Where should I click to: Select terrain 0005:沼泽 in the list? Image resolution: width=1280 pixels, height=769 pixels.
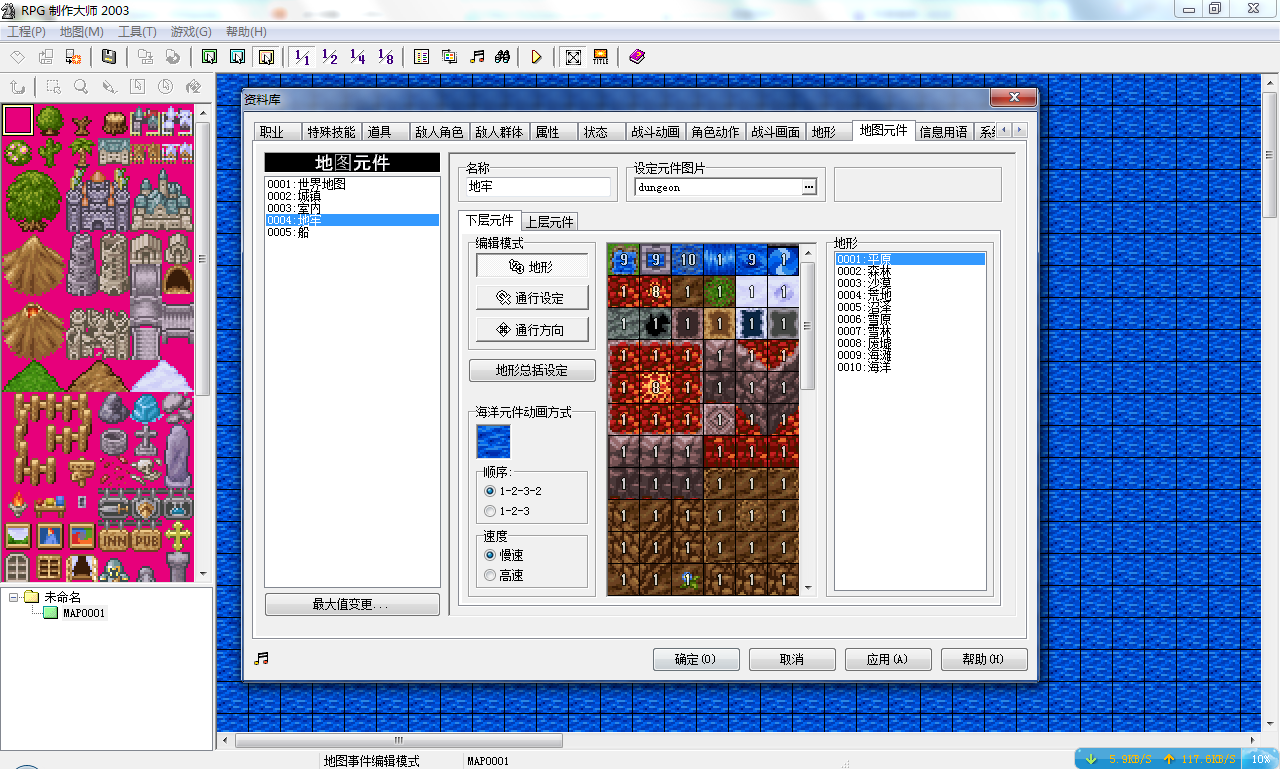[x=910, y=307]
